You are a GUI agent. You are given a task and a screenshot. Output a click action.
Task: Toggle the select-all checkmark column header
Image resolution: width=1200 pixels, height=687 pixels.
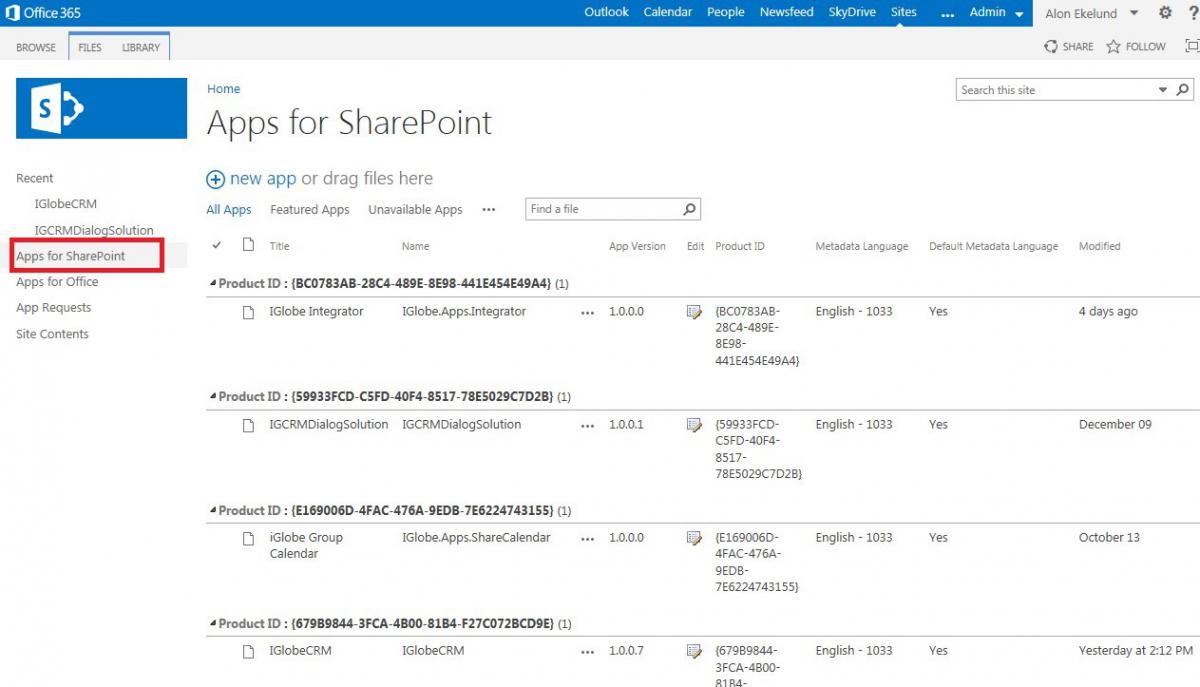[x=217, y=245]
